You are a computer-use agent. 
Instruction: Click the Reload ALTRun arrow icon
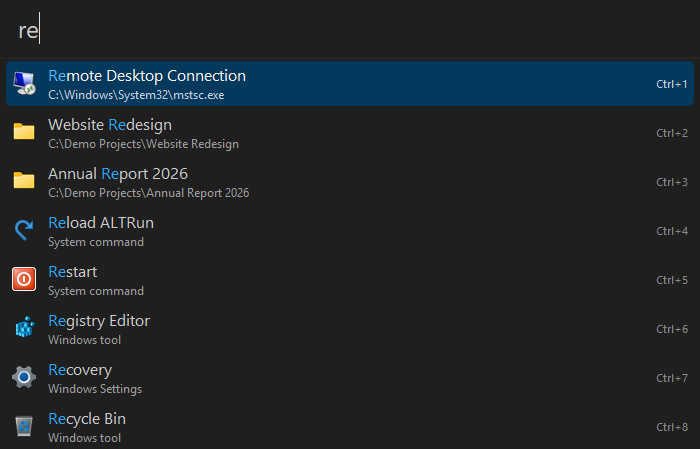pos(24,230)
